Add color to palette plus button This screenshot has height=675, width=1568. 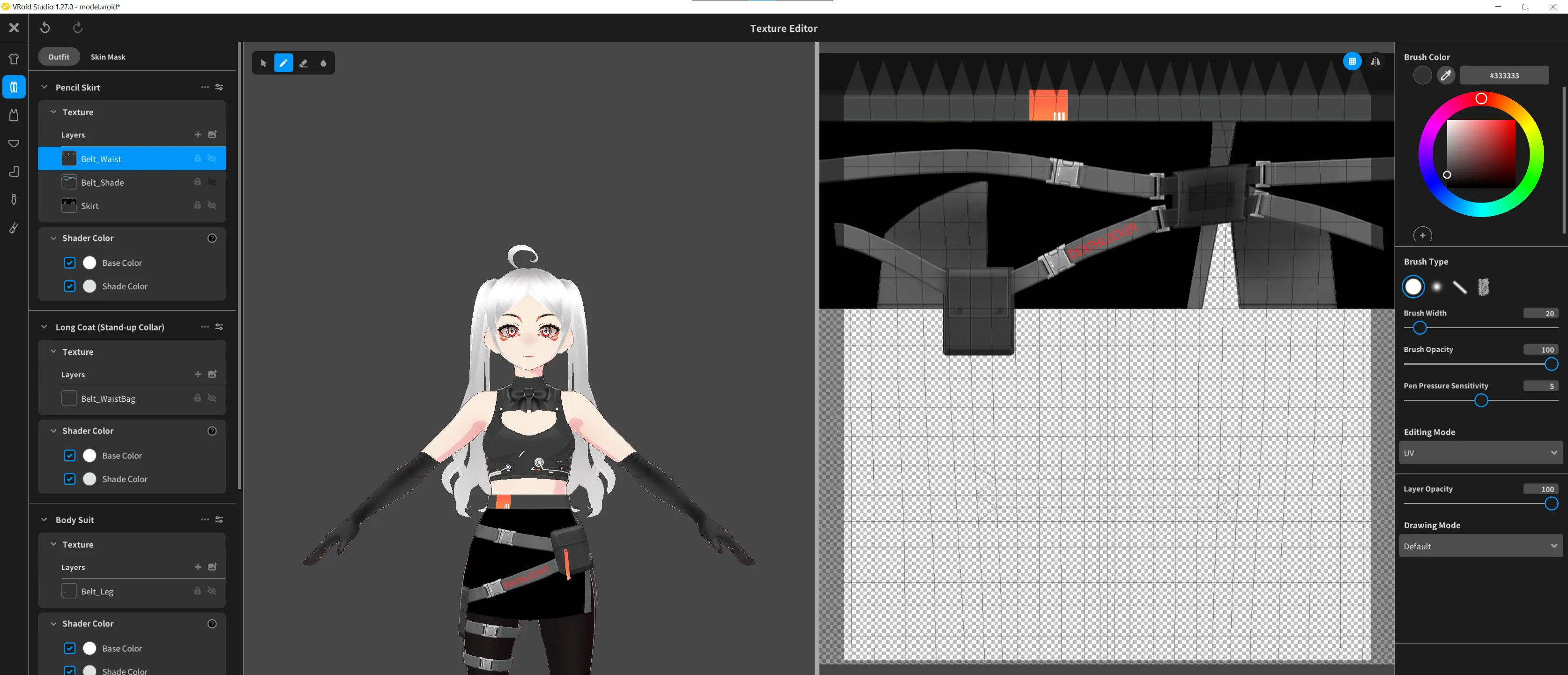1422,235
